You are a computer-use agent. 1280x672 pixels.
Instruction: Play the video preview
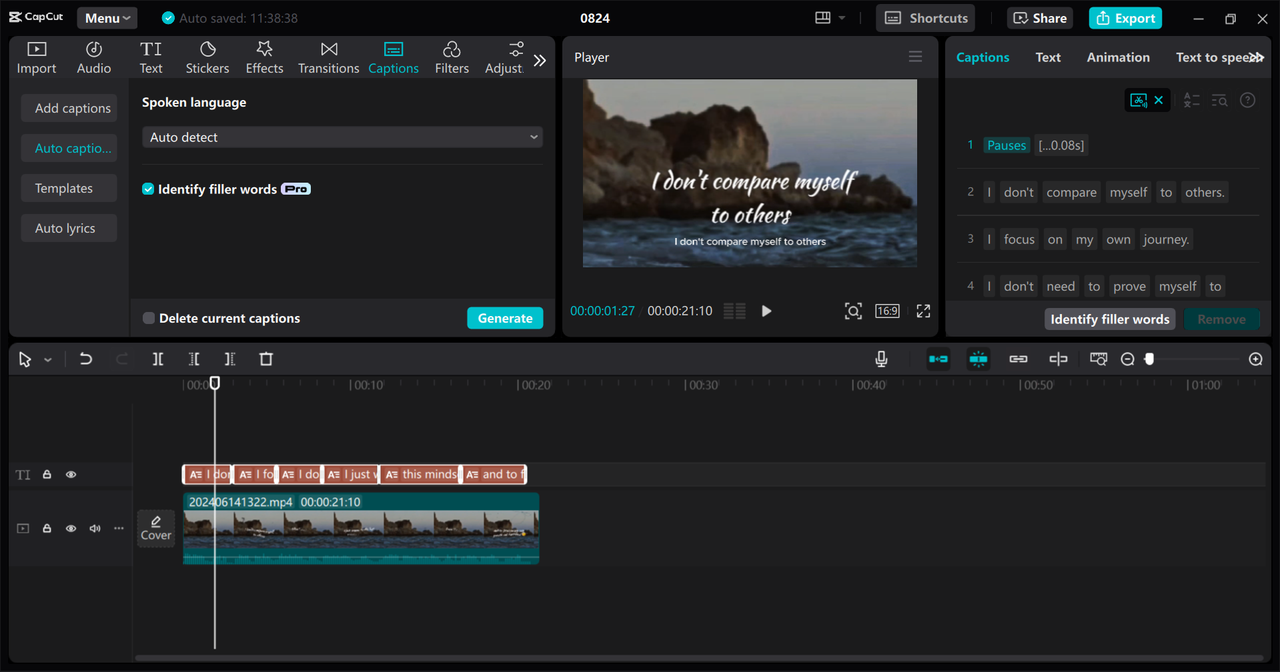[x=766, y=311]
